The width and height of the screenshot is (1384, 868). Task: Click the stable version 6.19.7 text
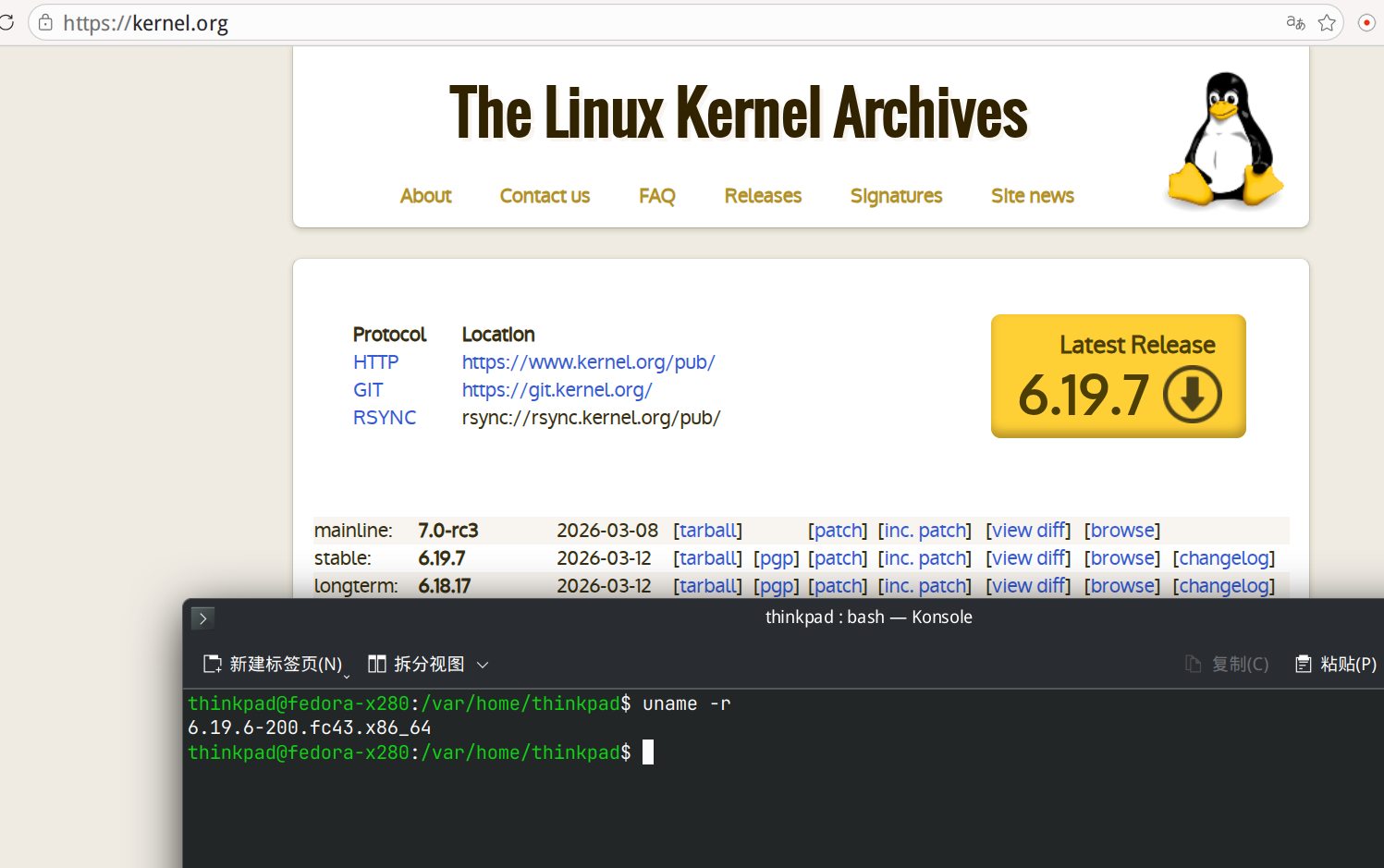(442, 558)
